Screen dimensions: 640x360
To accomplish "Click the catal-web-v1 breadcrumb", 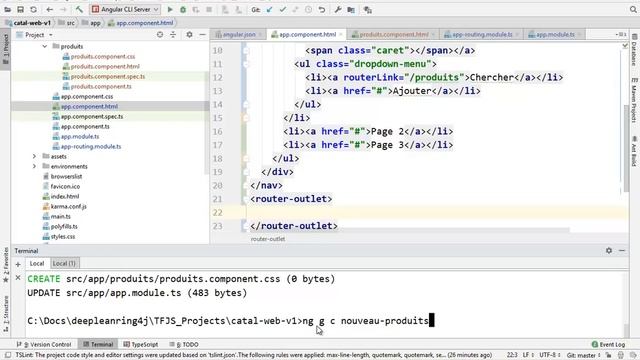I will pyautogui.click(x=28, y=23).
